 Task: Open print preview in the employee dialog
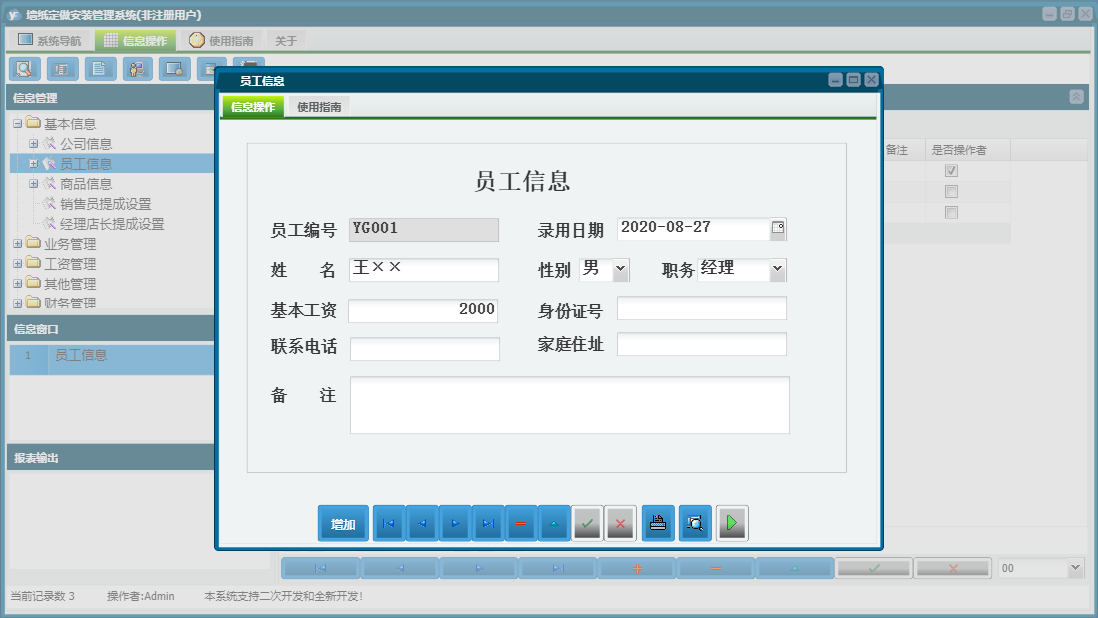pyautogui.click(x=694, y=523)
